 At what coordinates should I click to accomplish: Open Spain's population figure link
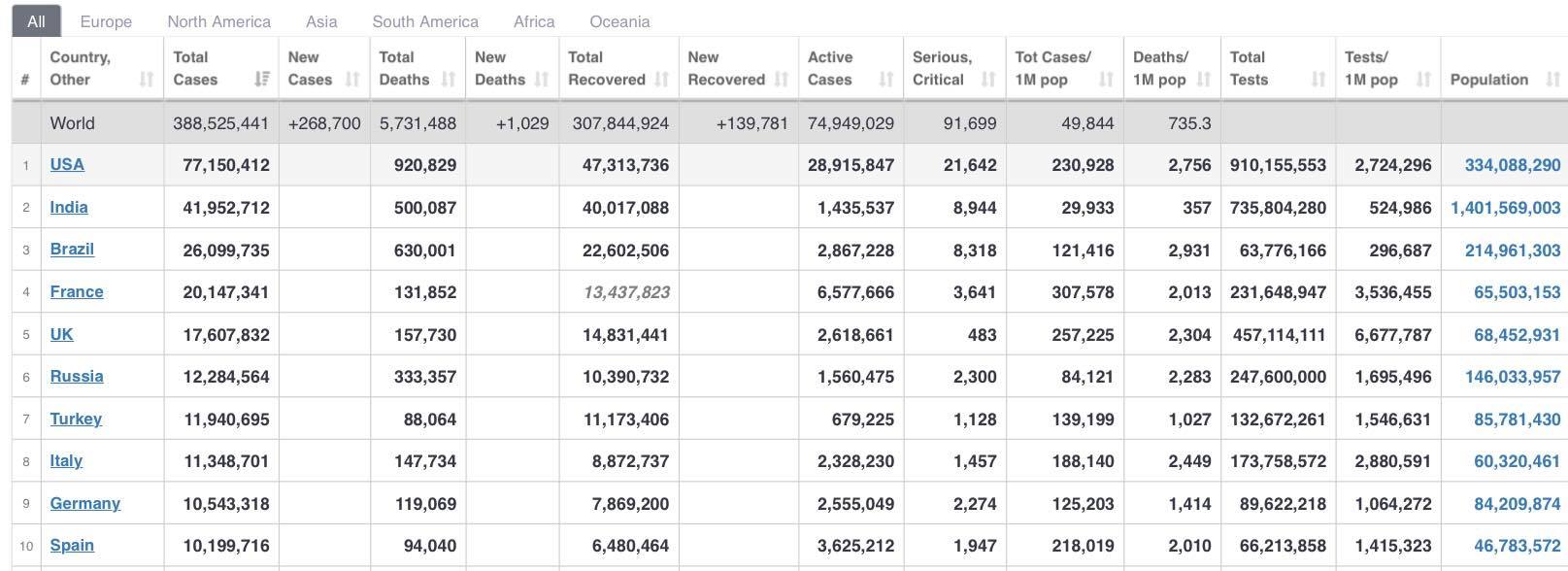coord(1517,546)
